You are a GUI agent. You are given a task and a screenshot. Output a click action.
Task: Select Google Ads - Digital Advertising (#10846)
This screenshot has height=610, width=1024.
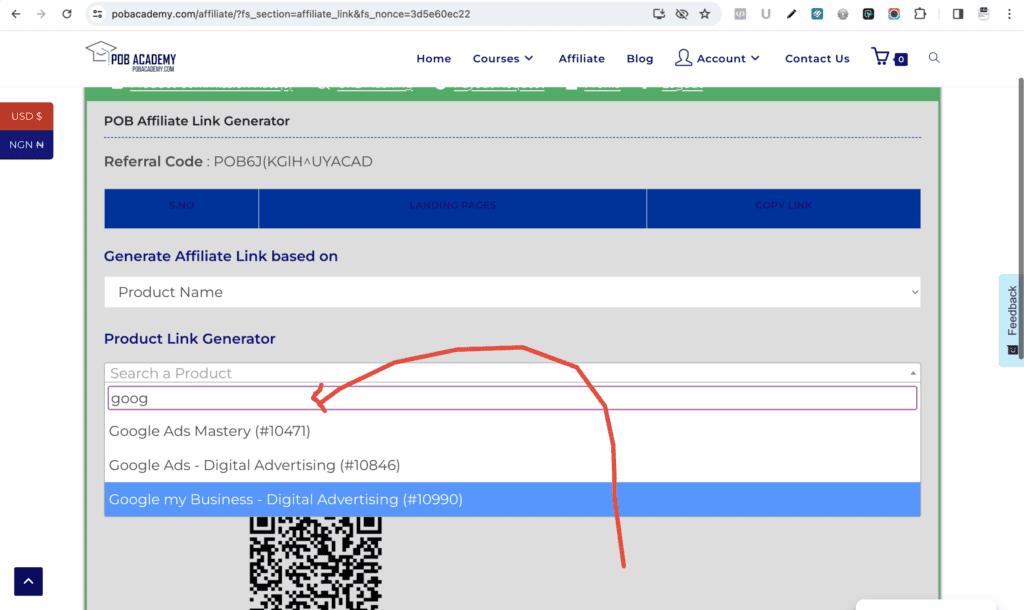pyautogui.click(x=512, y=465)
